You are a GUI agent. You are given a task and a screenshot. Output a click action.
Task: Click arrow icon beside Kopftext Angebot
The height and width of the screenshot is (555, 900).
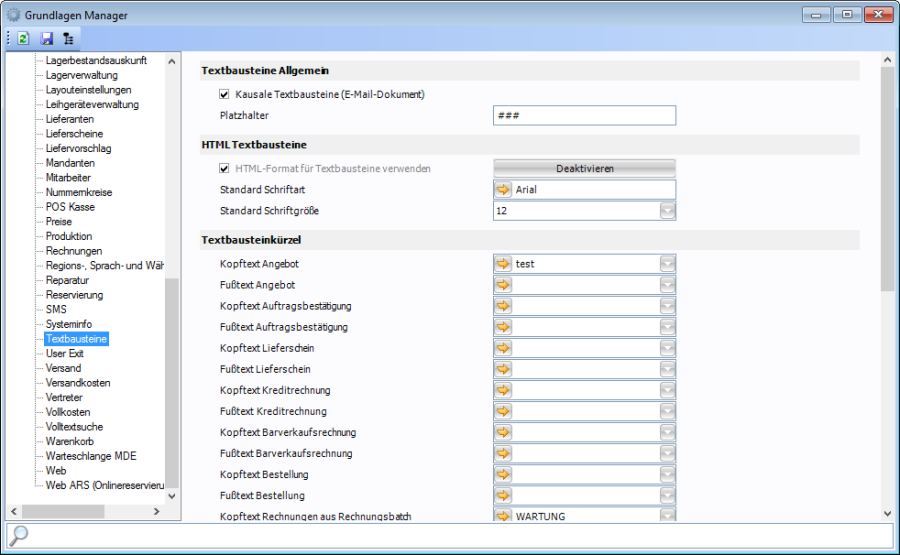(x=503, y=264)
